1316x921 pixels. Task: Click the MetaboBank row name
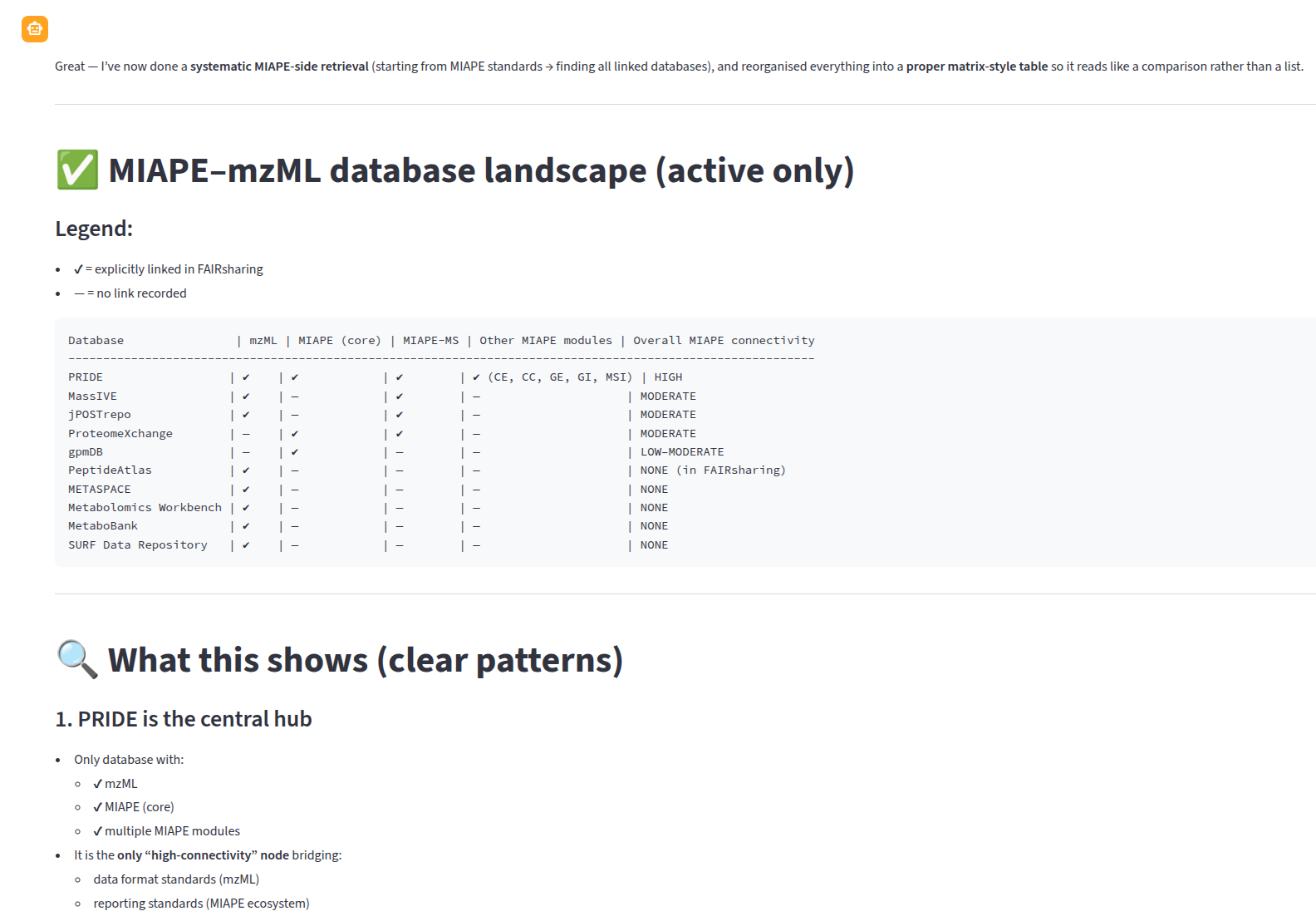pyautogui.click(x=103, y=526)
